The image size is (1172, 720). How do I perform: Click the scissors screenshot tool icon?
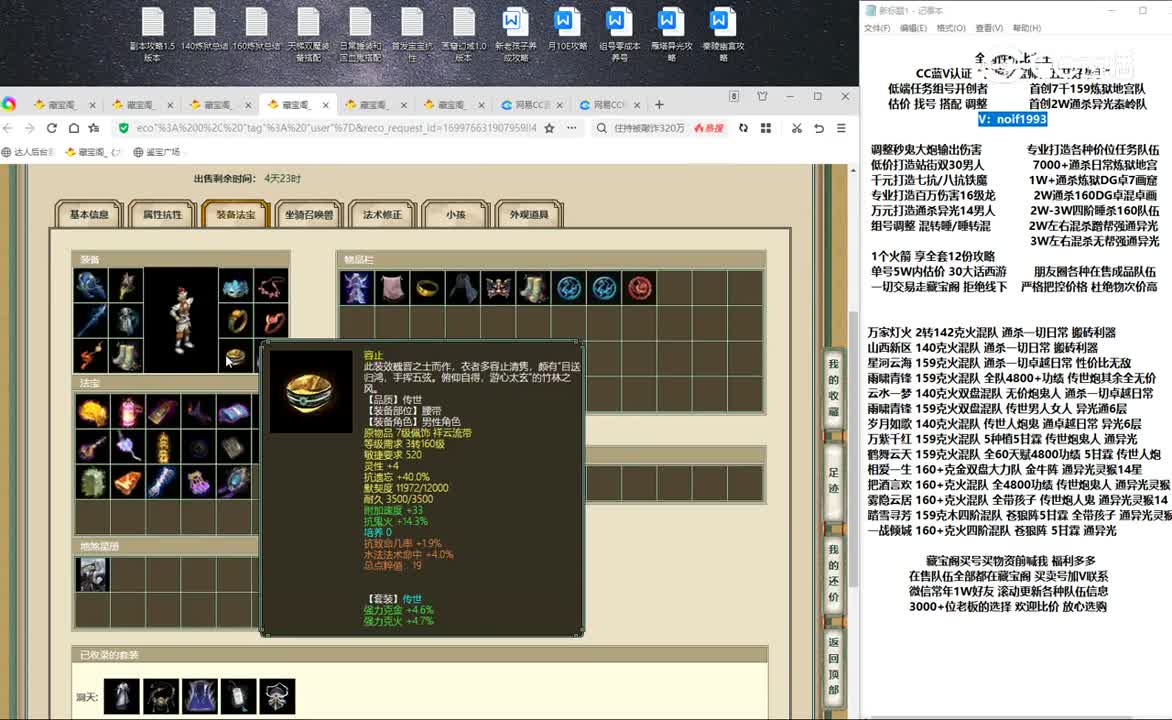click(x=797, y=129)
